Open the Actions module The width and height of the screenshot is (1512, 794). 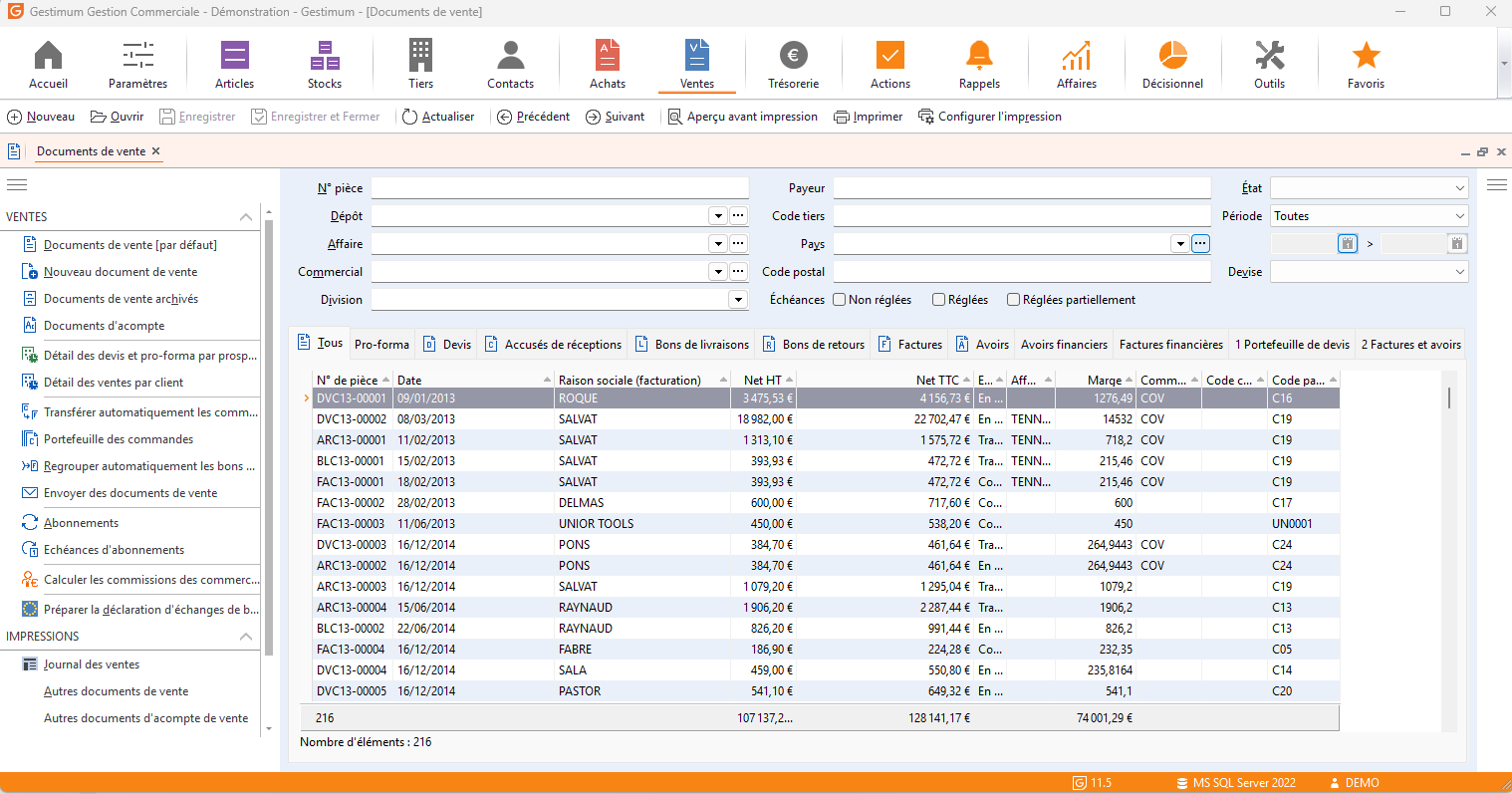tap(890, 65)
